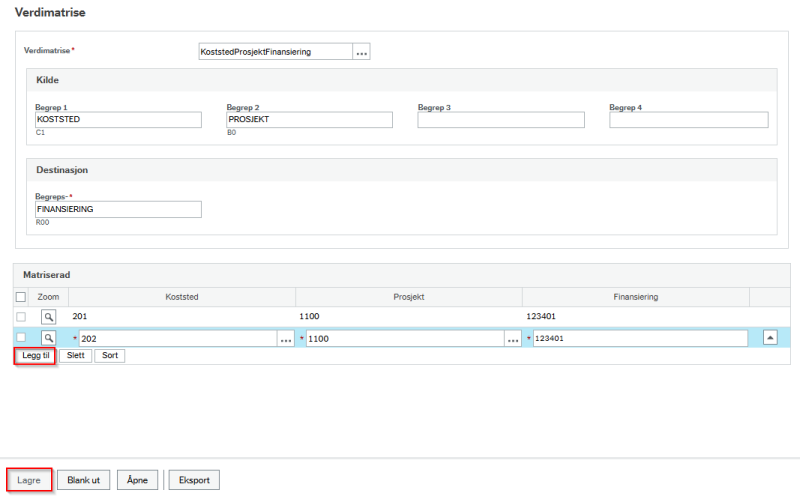800x496 pixels.
Task: Open zoom magnifier for row 202
Action: [x=48, y=338]
